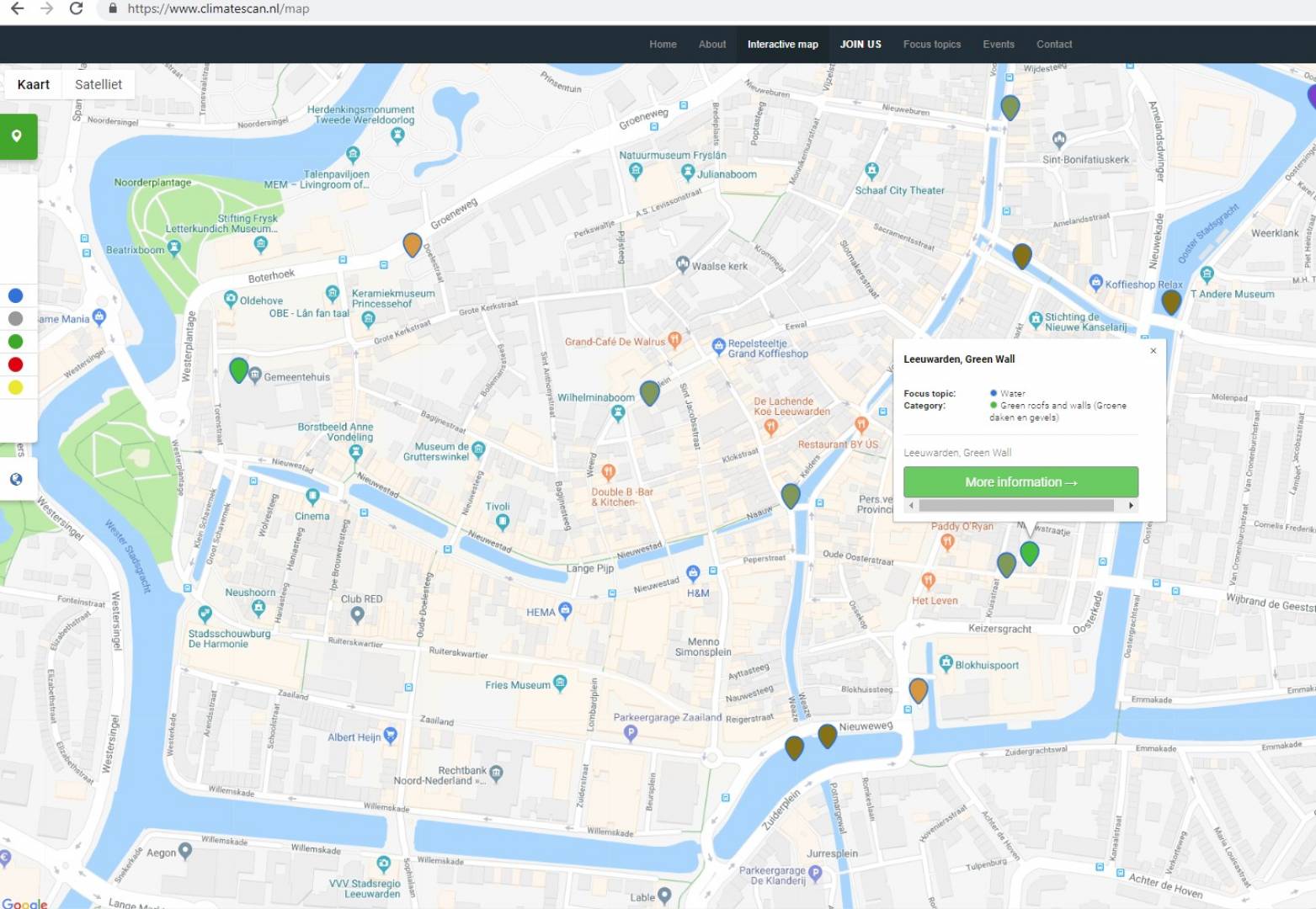Go to Interactive map tab
The image size is (1316, 909).
(x=783, y=45)
